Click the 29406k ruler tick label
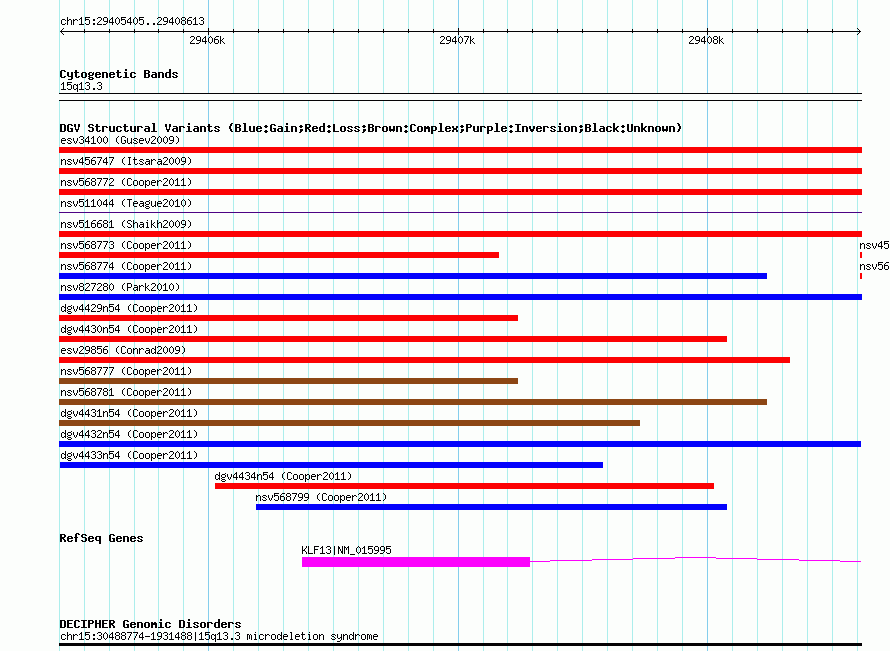 point(207,40)
